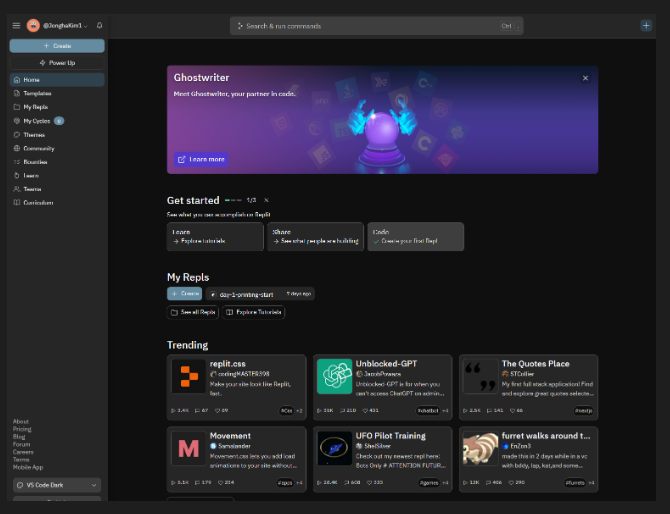Click the #css tag on replit.css
Screen dimensions: 670x514
pos(287,411)
